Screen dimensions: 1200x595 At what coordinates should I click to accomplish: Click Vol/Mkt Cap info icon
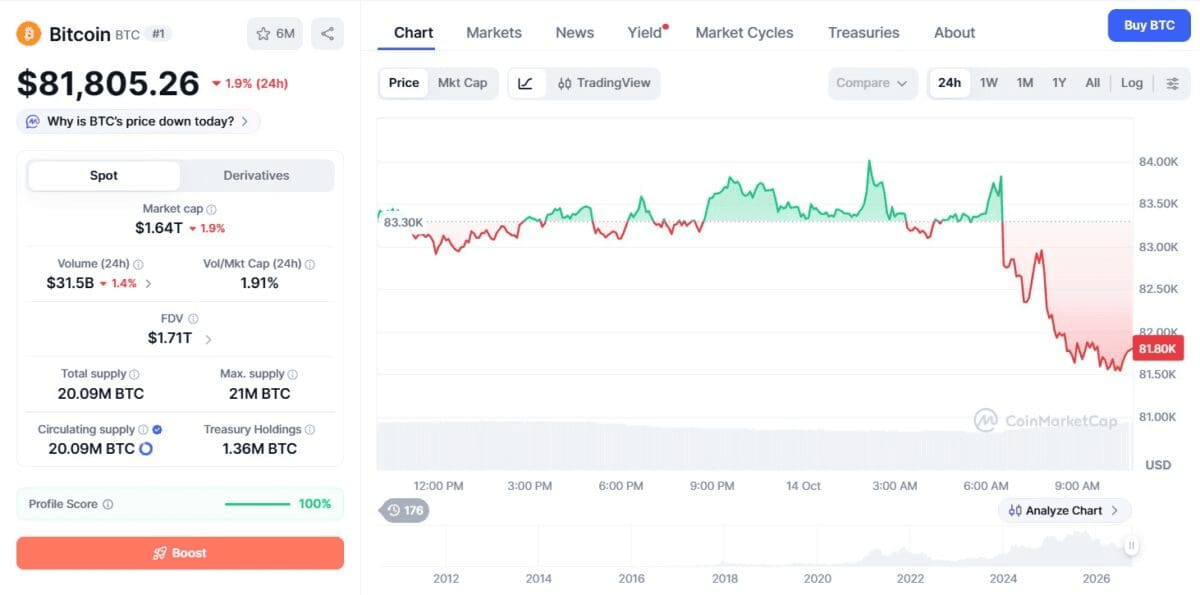tap(310, 265)
